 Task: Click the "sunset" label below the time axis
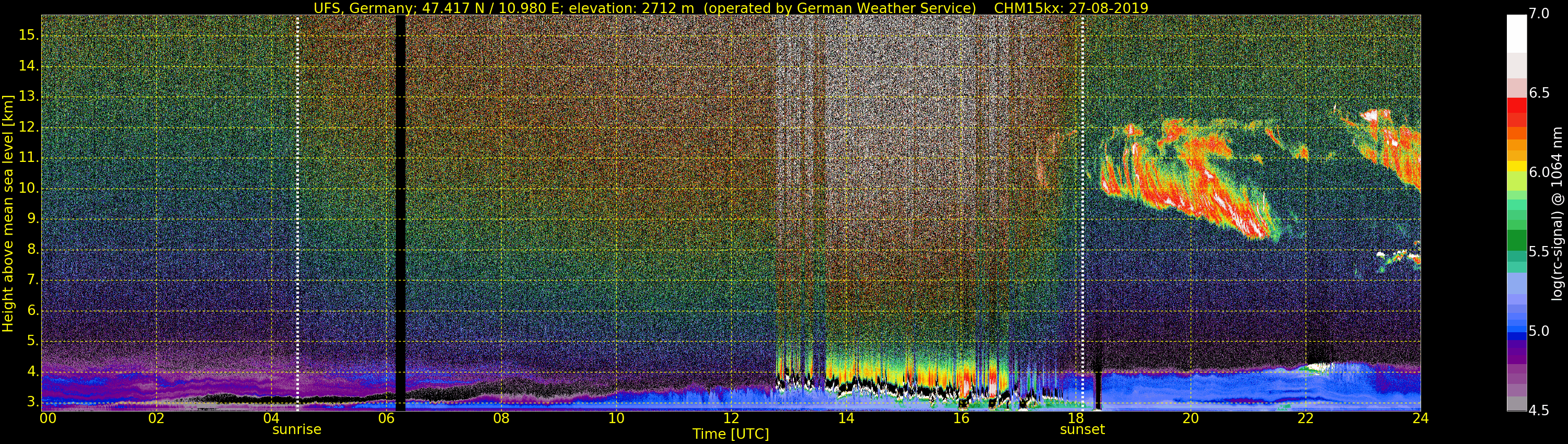pos(1081,429)
